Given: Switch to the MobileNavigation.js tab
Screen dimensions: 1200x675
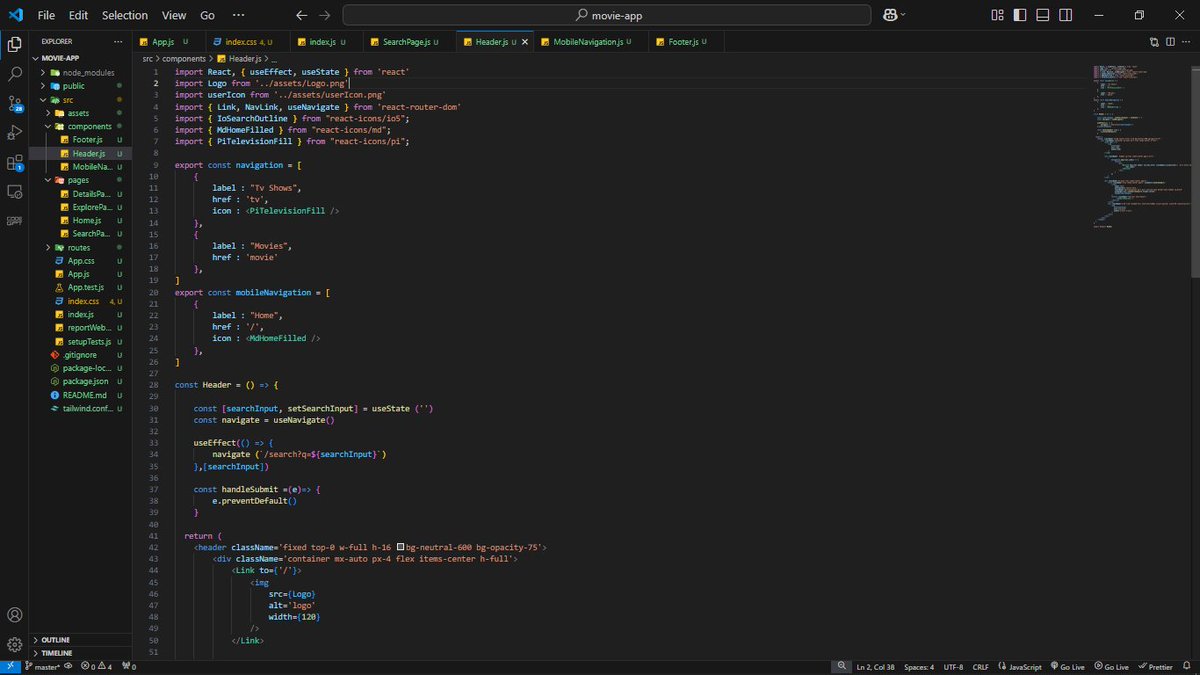Looking at the screenshot, I should (591, 42).
